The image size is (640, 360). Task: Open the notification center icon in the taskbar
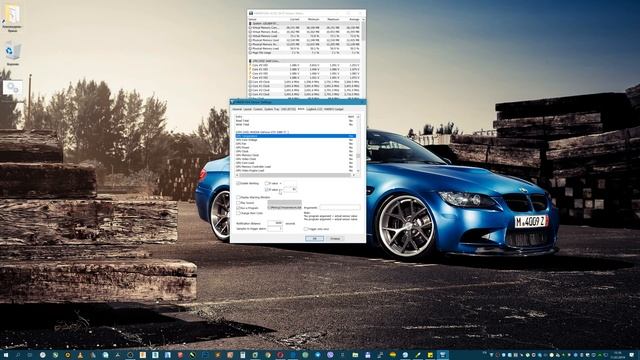[x=632, y=355]
